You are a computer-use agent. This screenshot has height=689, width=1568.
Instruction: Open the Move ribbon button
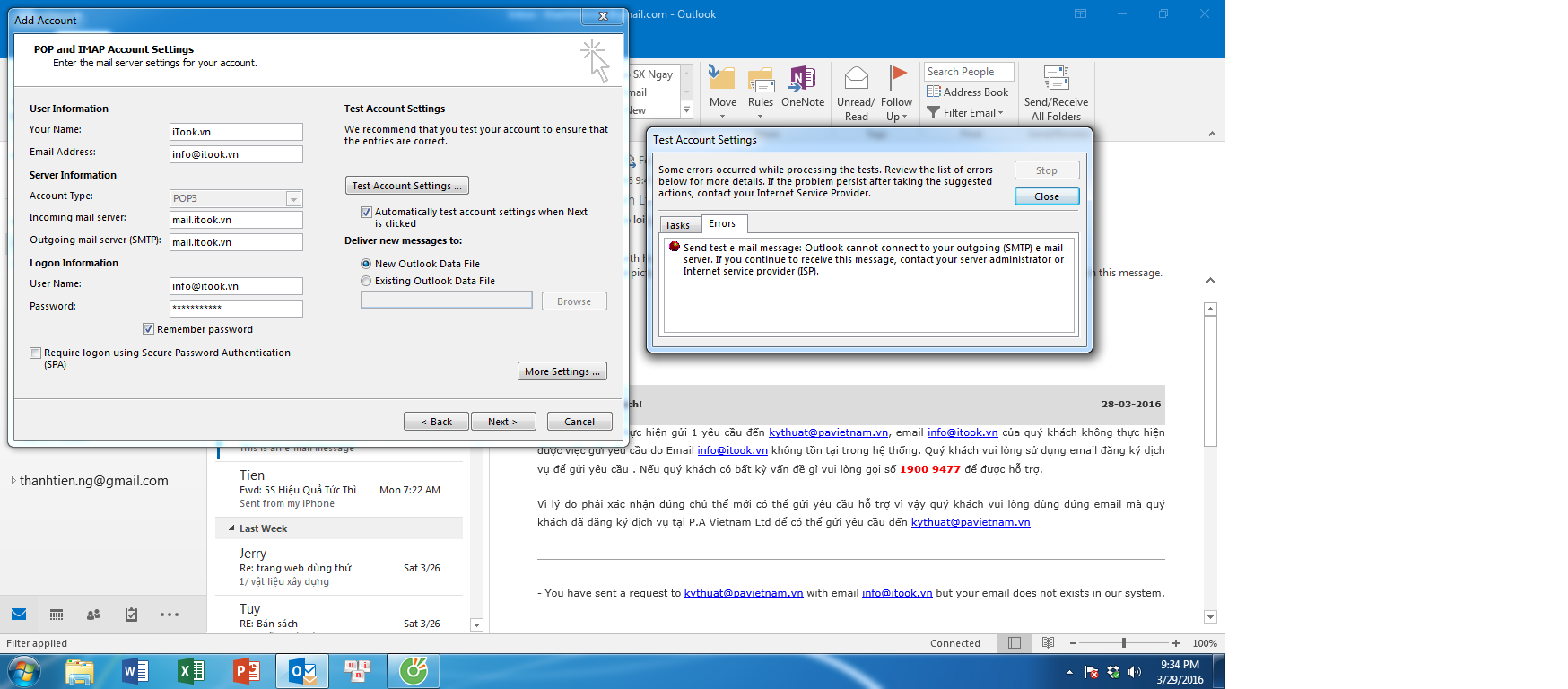pos(722,92)
